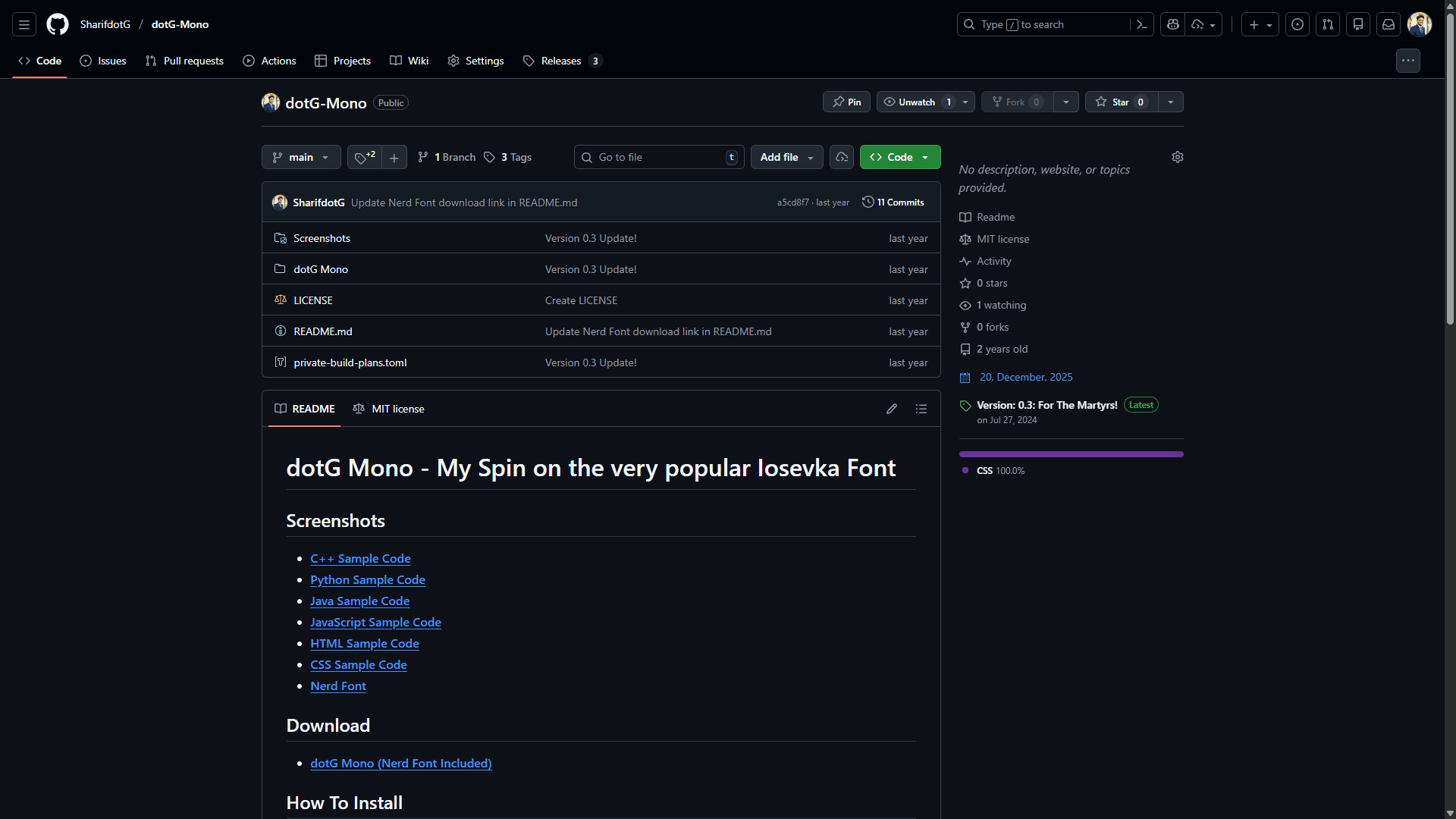Open the README outline list icon
The image size is (1456, 819).
coord(921,409)
